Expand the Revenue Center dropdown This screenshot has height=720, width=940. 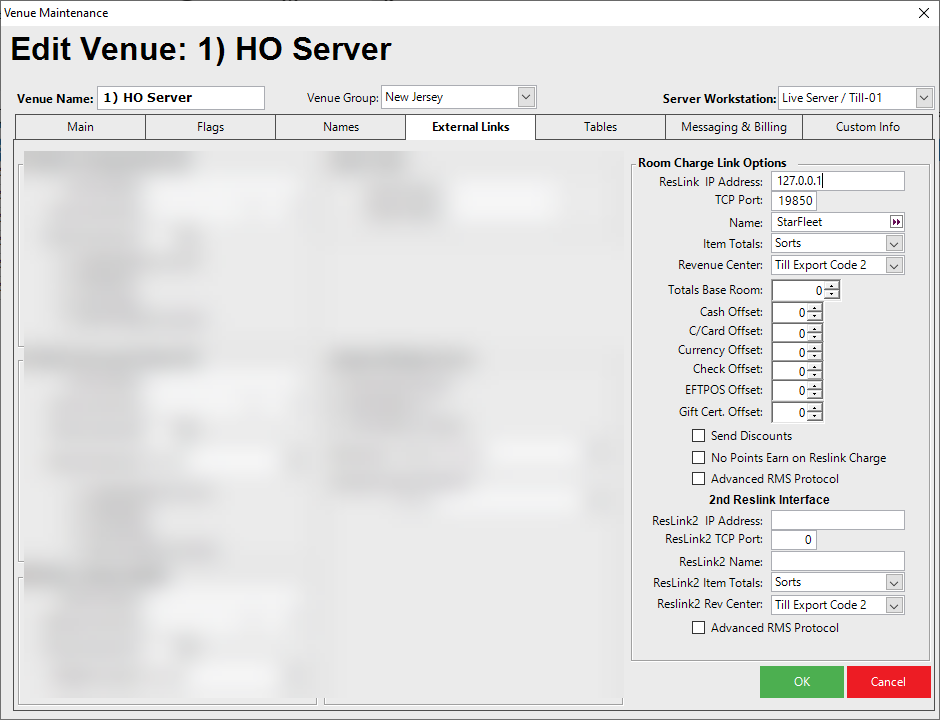(894, 266)
